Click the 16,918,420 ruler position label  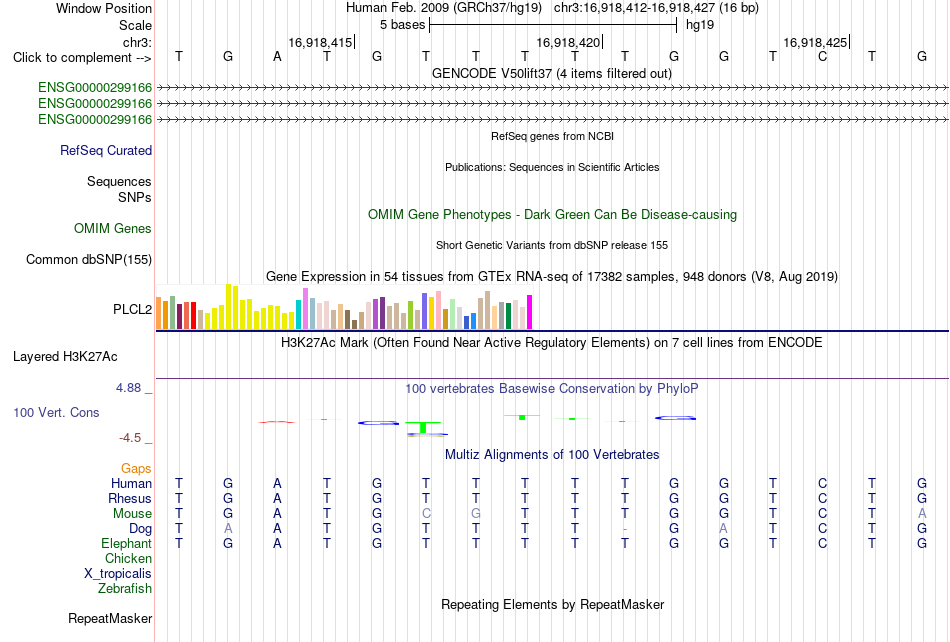tap(568, 42)
